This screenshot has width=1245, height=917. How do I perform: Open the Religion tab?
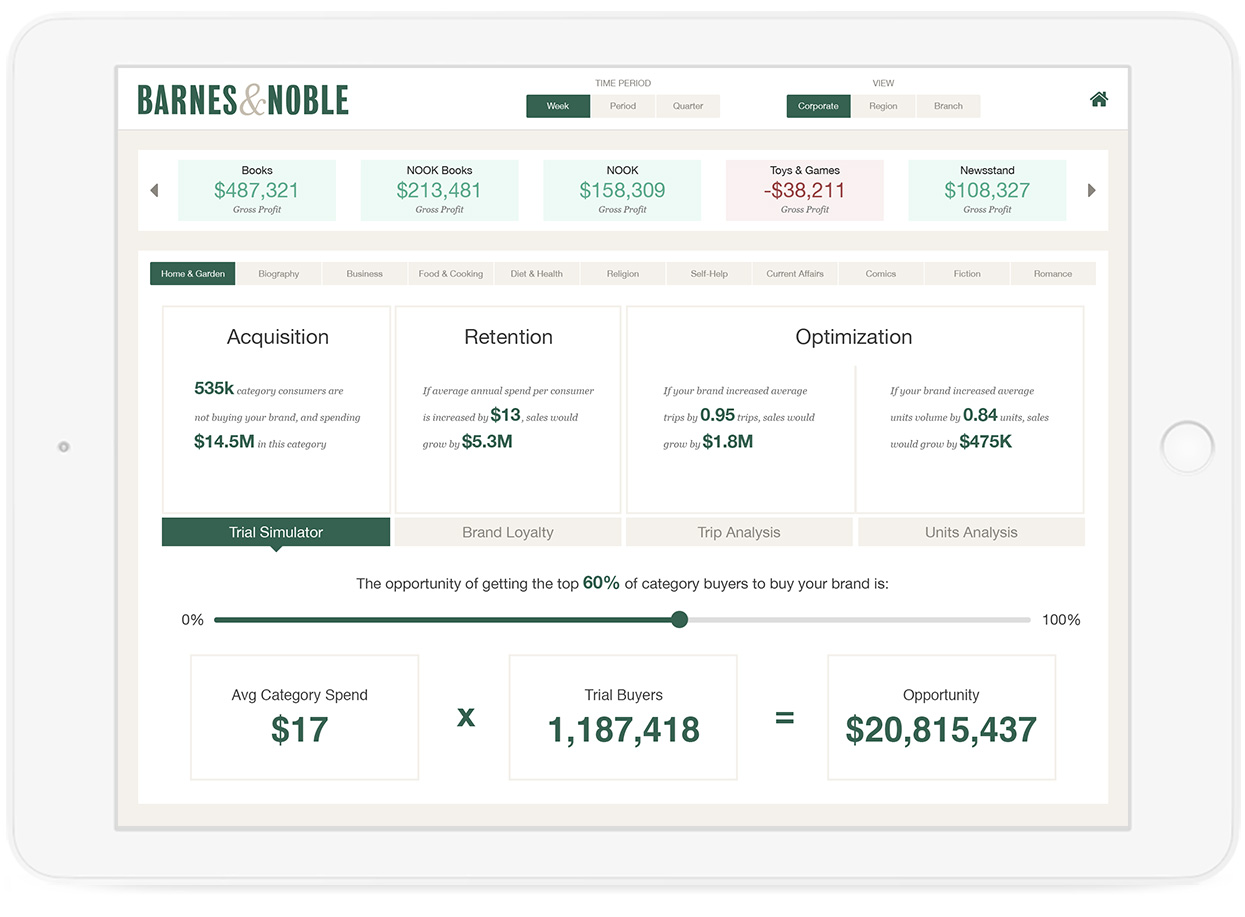point(623,274)
